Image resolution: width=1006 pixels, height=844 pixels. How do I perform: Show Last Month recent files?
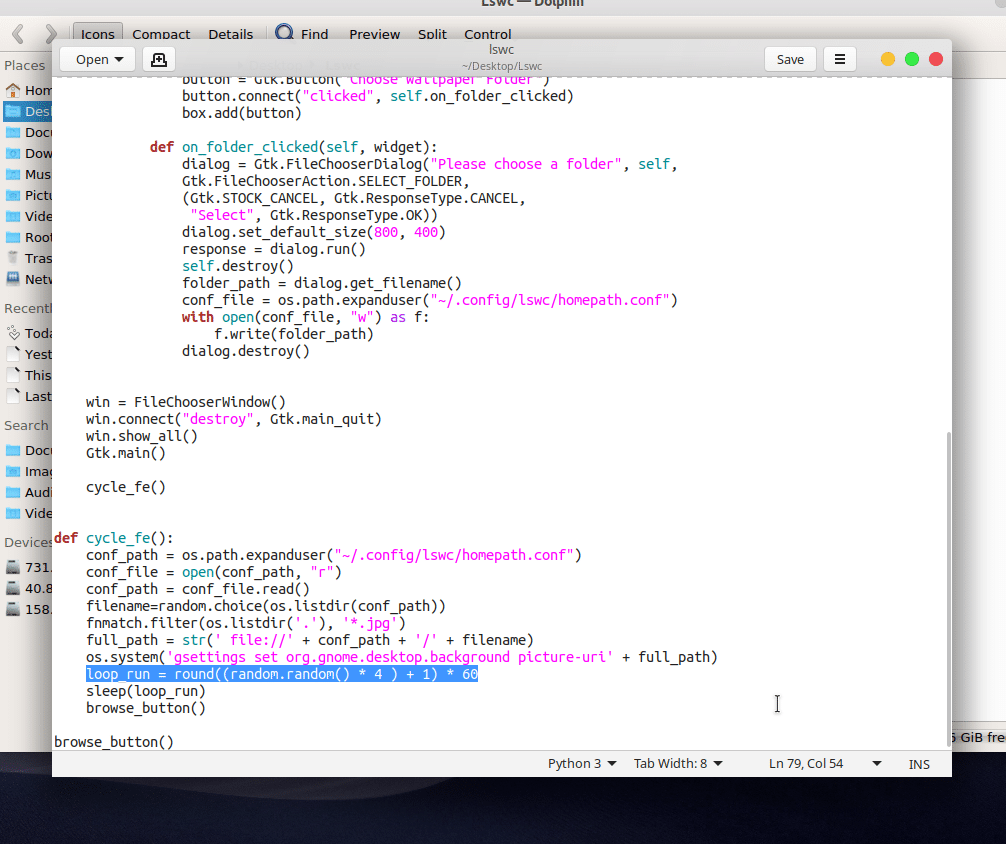(28, 397)
